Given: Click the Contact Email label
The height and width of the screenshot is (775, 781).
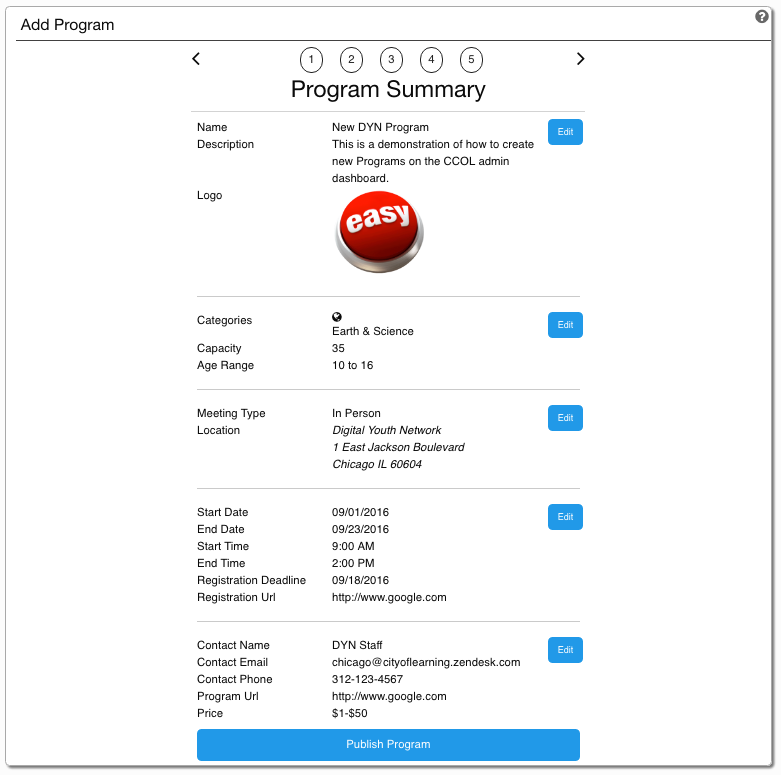Looking at the screenshot, I should click(x=232, y=662).
